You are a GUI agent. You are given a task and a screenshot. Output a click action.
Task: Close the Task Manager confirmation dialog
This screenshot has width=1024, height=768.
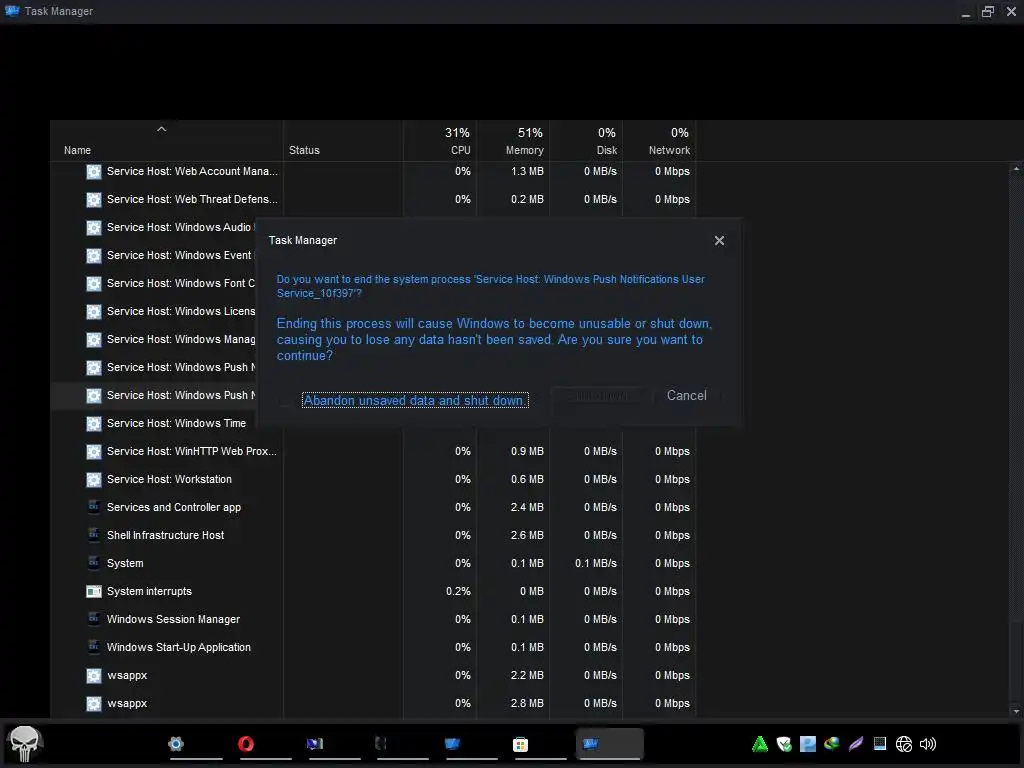pyautogui.click(x=719, y=241)
